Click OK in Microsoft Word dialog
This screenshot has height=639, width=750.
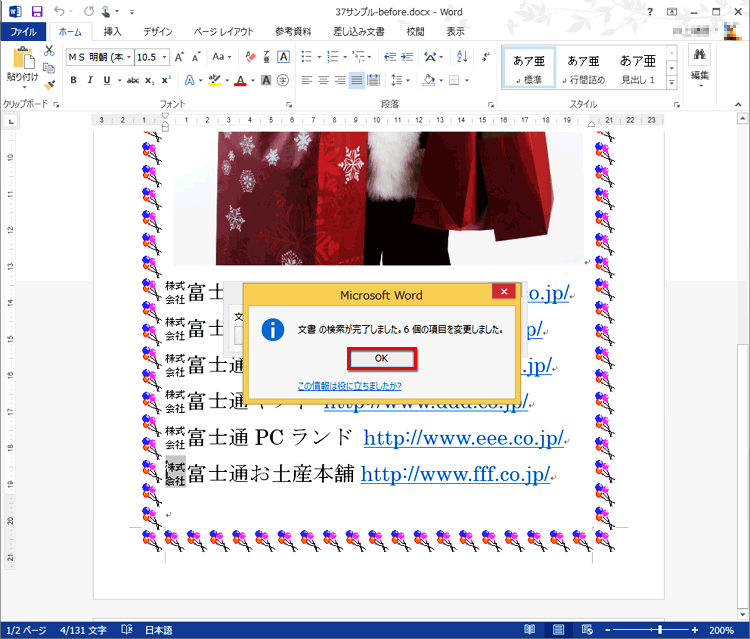click(382, 359)
